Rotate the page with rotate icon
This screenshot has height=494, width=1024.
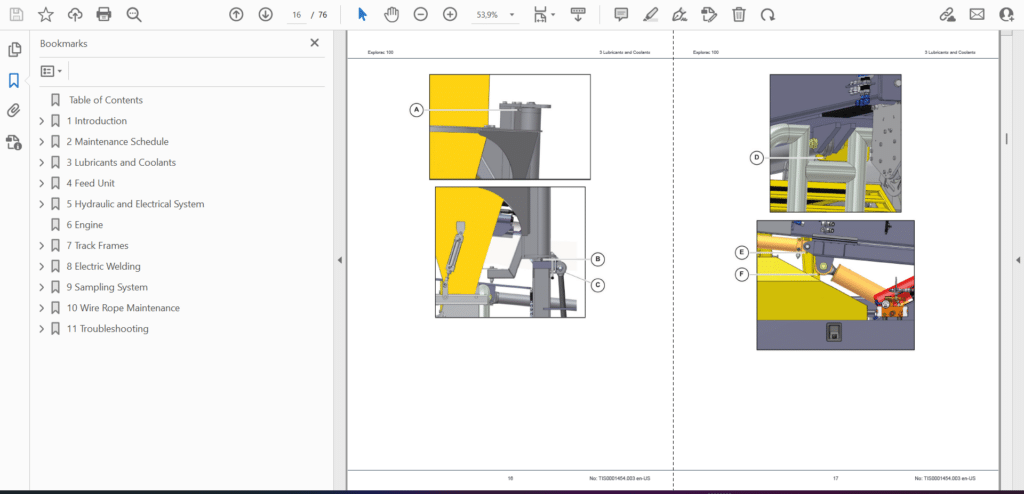click(768, 14)
